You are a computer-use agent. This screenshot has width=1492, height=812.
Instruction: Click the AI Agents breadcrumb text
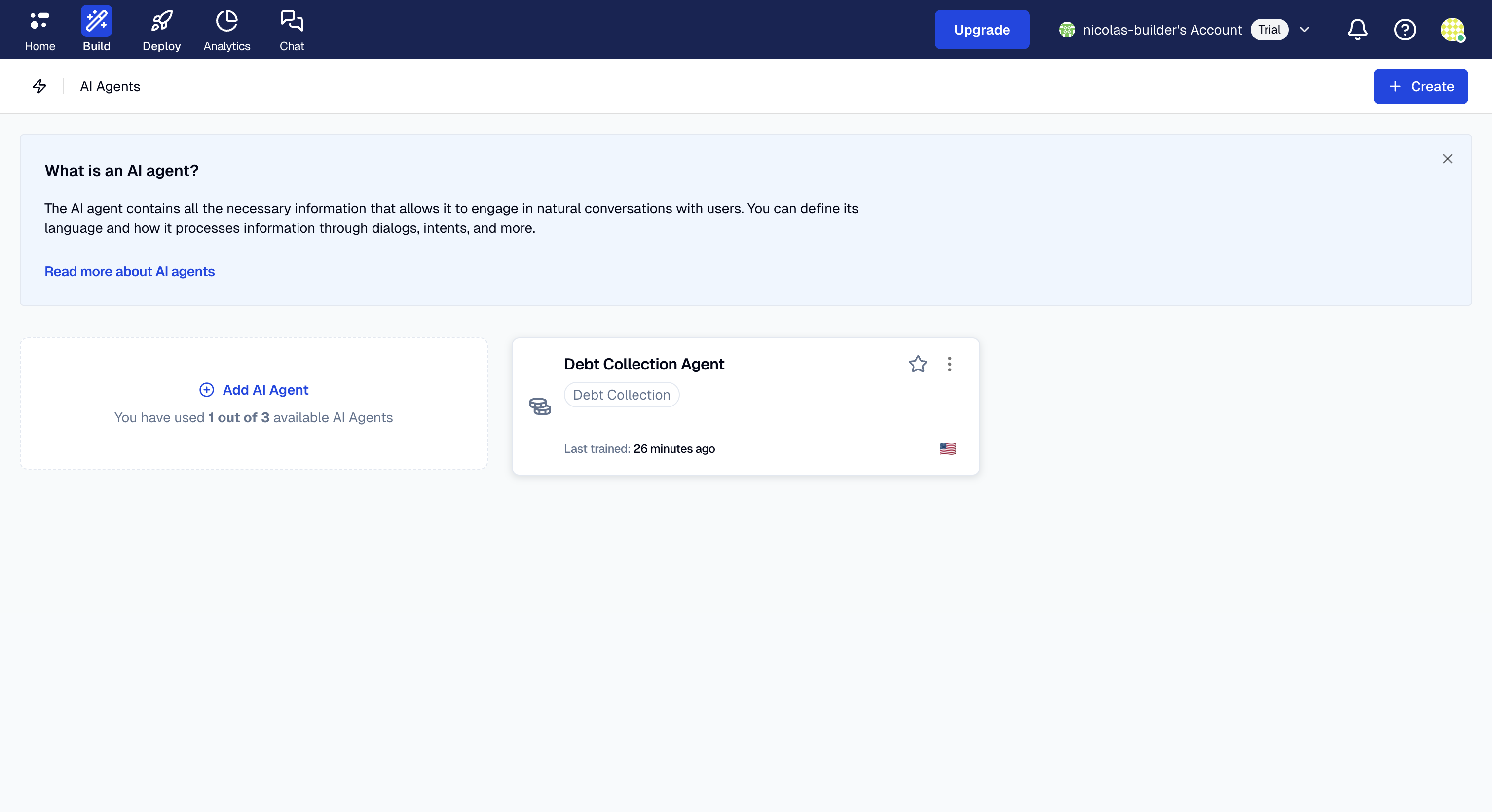(110, 86)
